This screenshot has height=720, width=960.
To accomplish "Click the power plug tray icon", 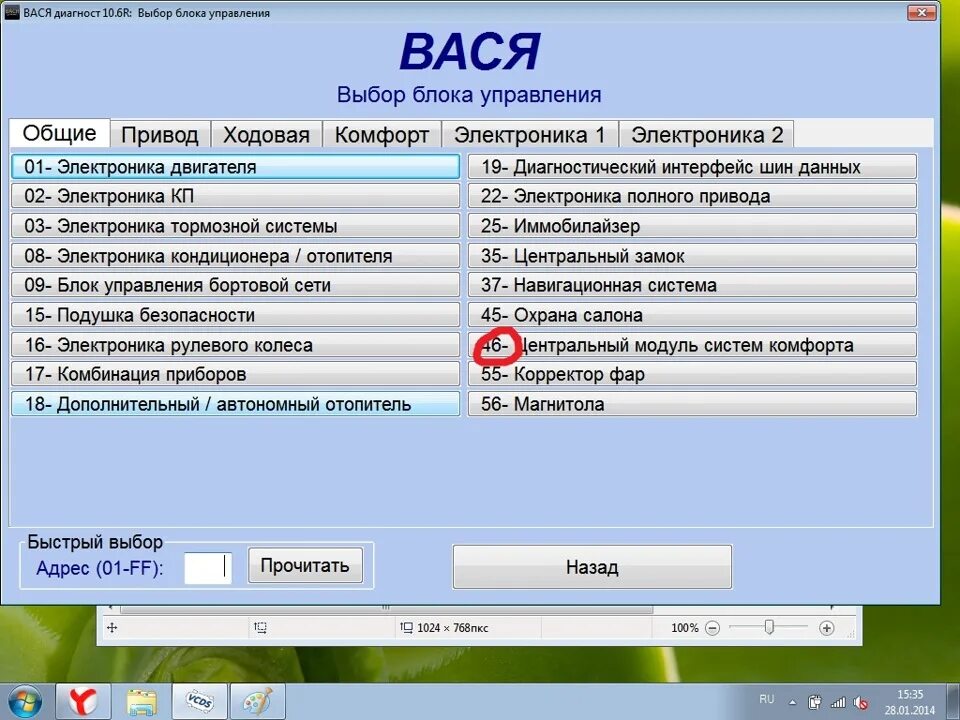I will (815, 702).
